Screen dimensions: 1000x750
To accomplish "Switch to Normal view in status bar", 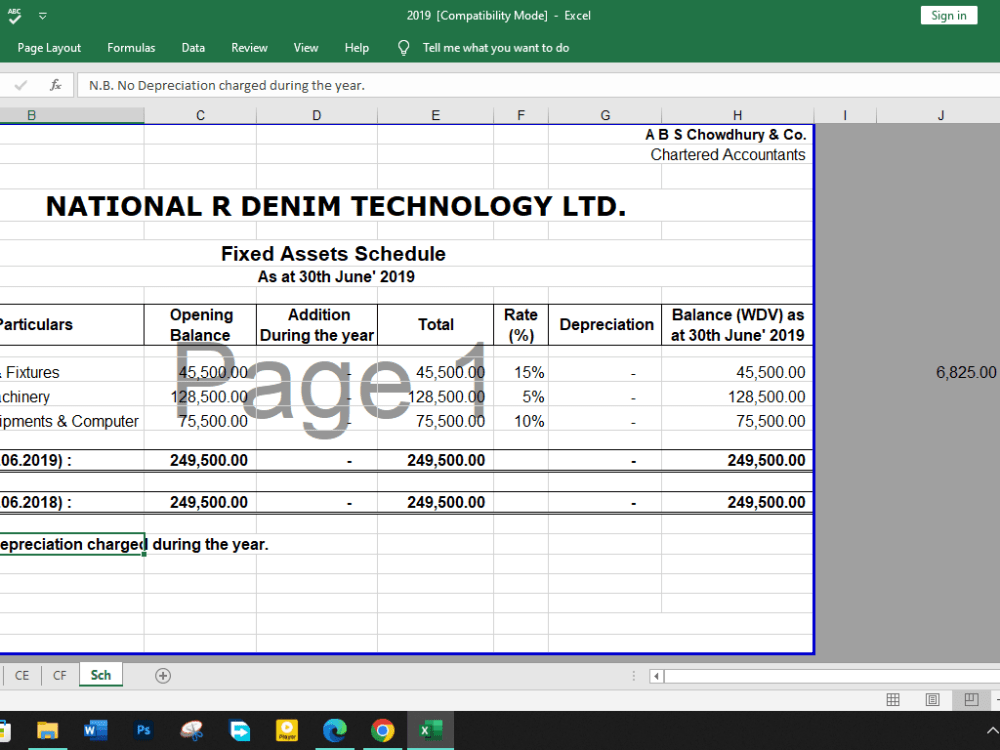I will [893, 700].
